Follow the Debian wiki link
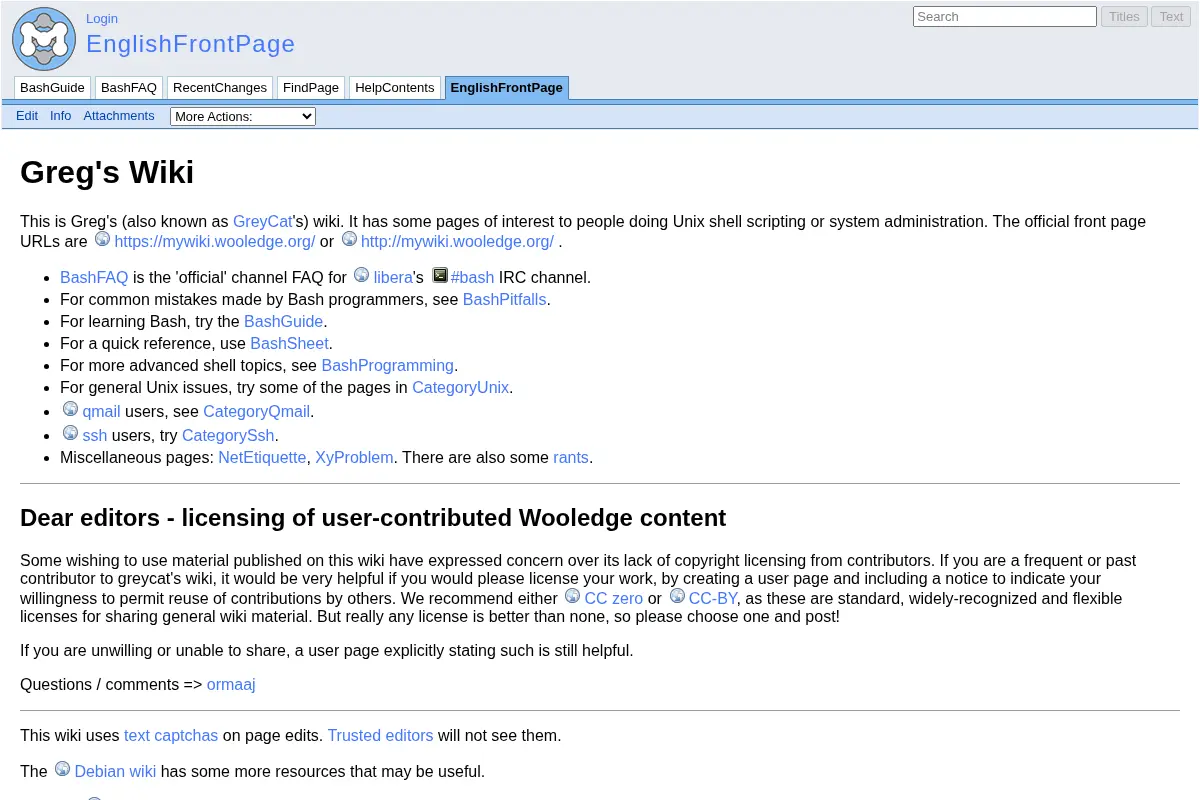Viewport: 1200px width, 800px height. [x=115, y=772]
